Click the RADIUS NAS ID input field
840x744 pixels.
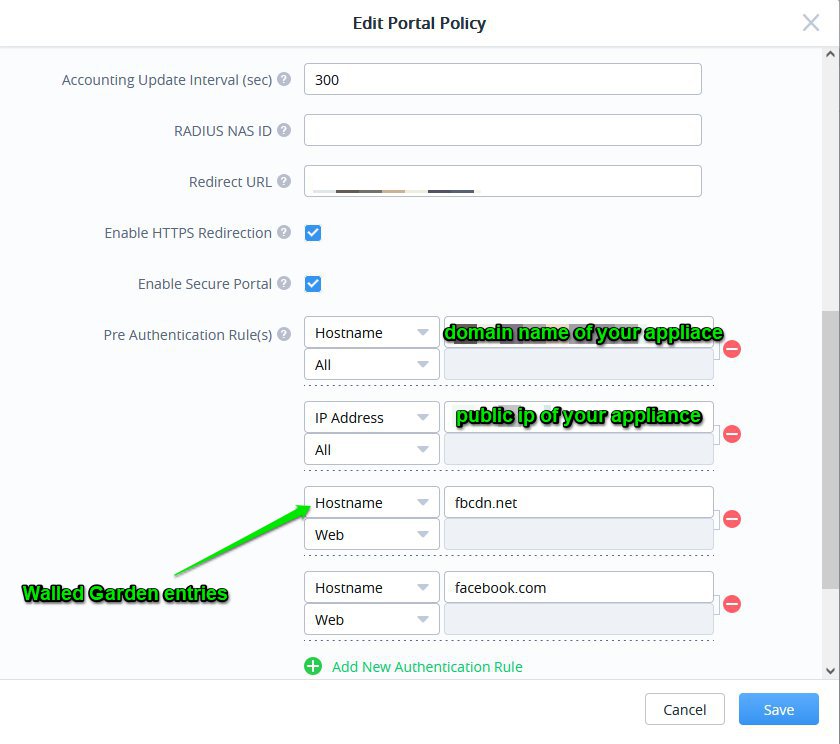point(502,130)
